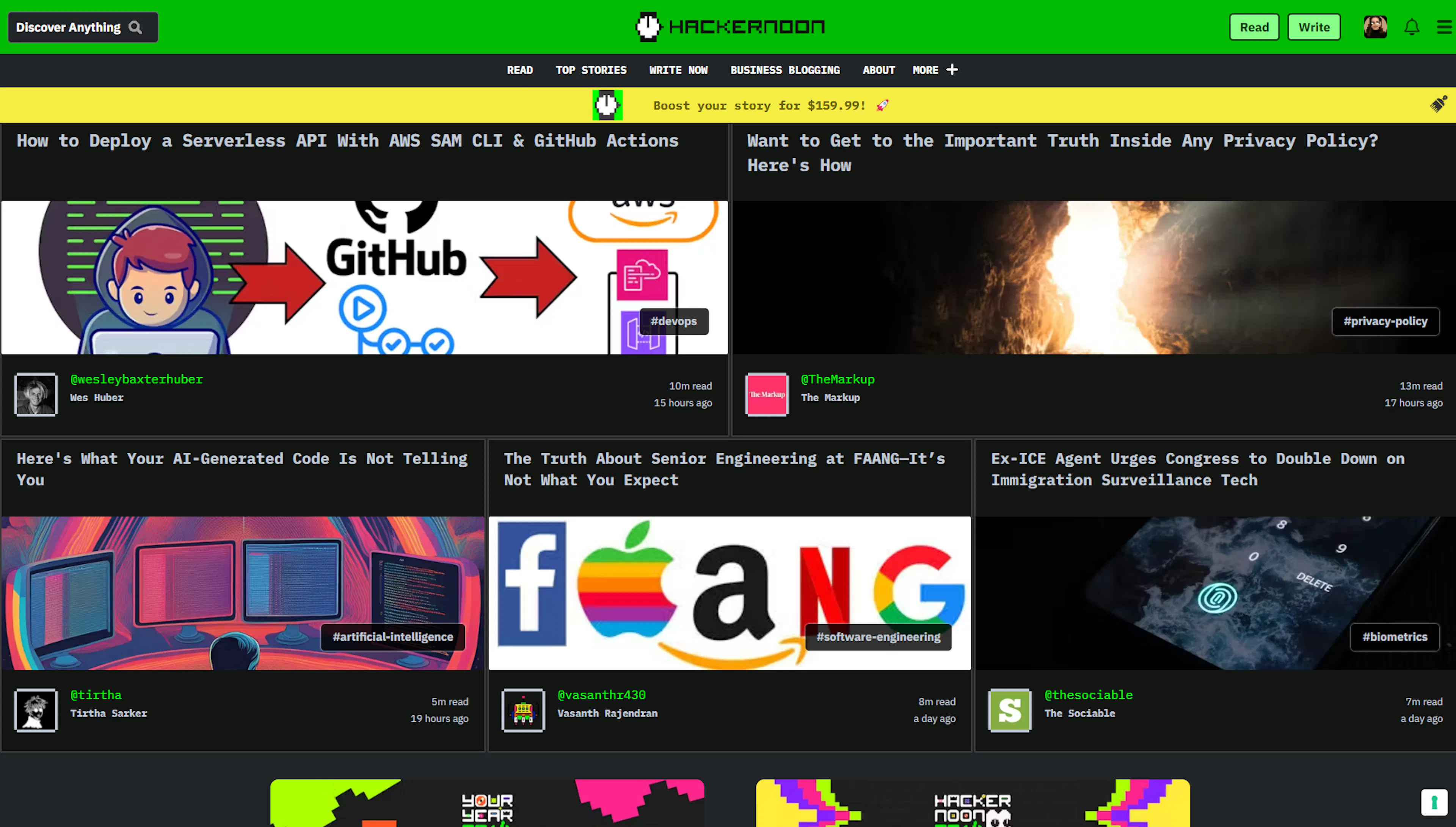Open the fiery clouds article thumbnail

point(1094,277)
